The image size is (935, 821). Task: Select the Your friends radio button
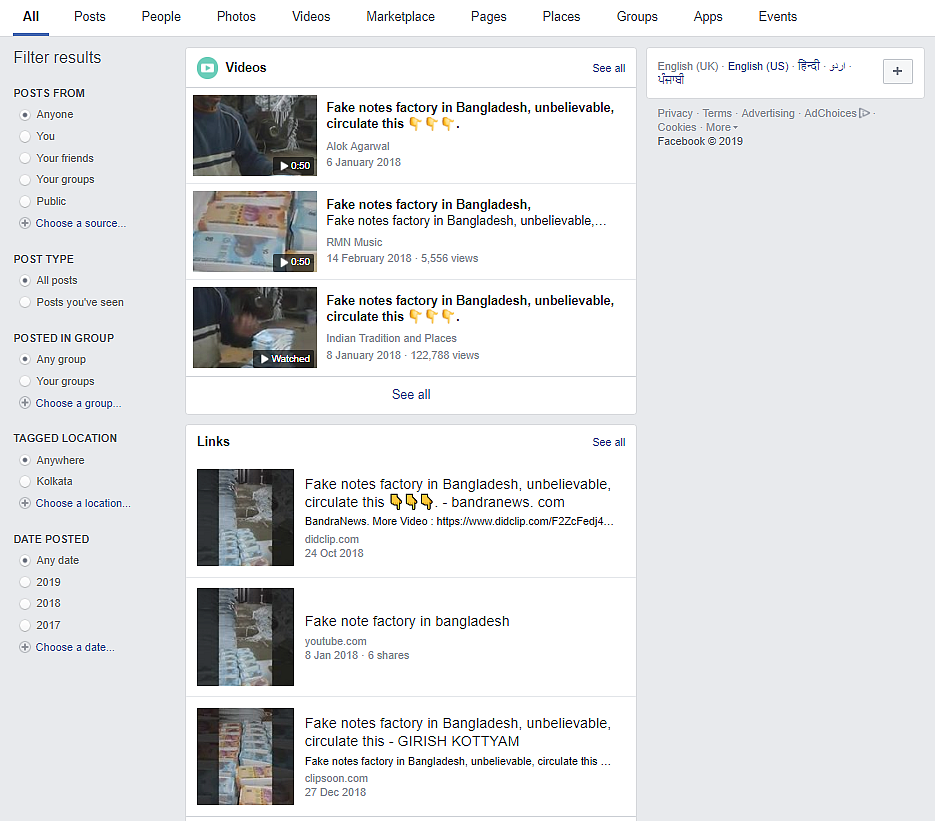coord(25,158)
